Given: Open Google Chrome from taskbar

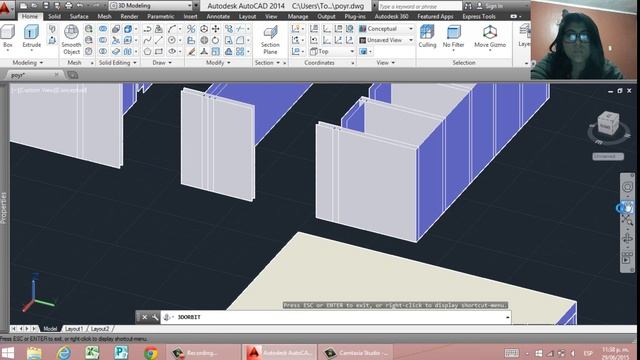Looking at the screenshot, I should pos(151,353).
